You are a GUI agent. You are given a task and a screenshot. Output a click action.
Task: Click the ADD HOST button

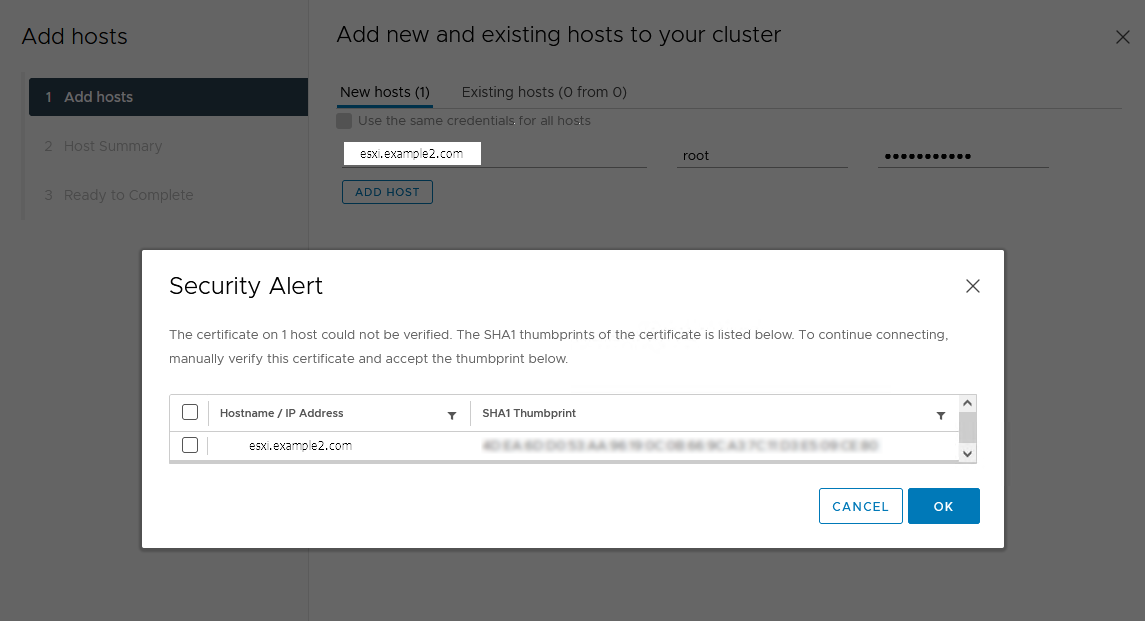coord(387,192)
